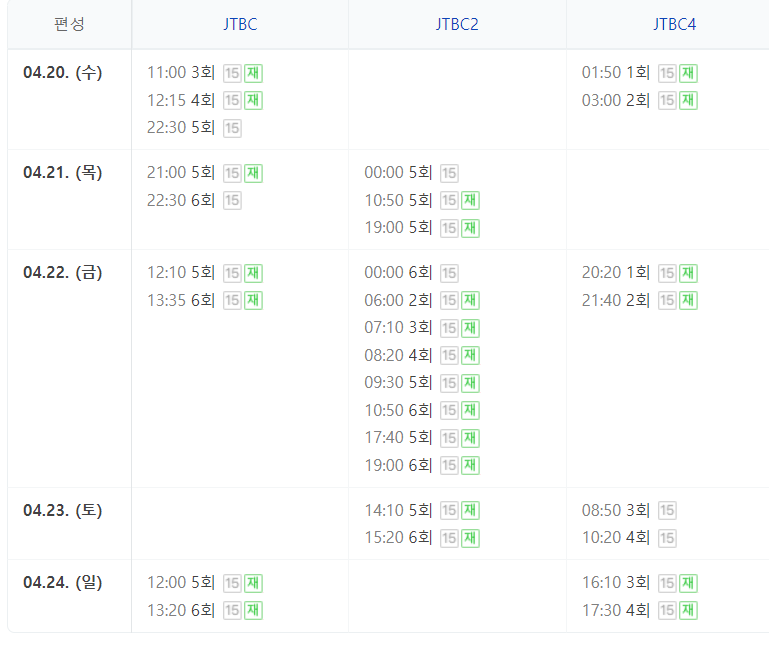Click the 재 rerun icon beside 20:20 1회
Viewport: 769px width, 654px height.
(688, 274)
